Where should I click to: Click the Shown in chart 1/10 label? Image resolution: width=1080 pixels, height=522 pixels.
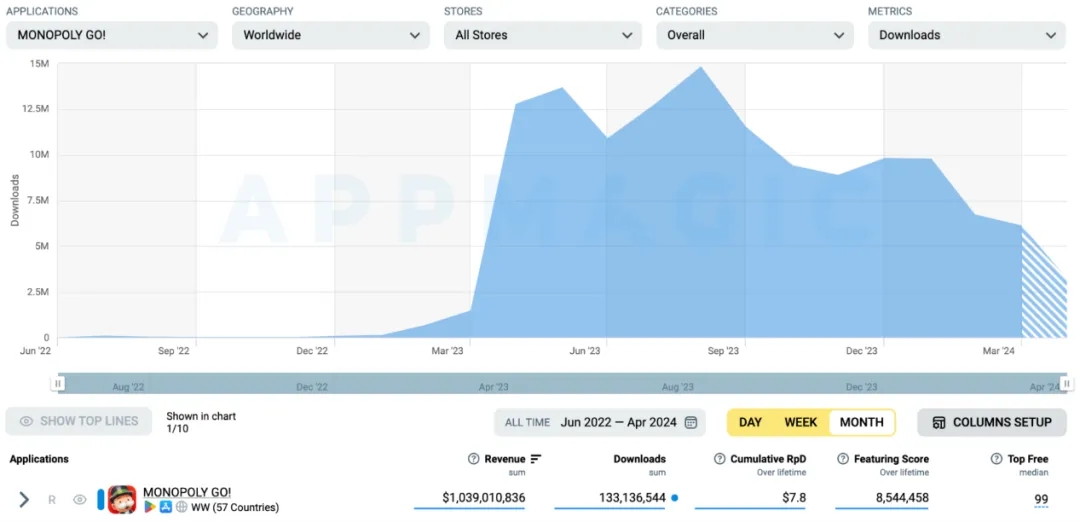201,422
